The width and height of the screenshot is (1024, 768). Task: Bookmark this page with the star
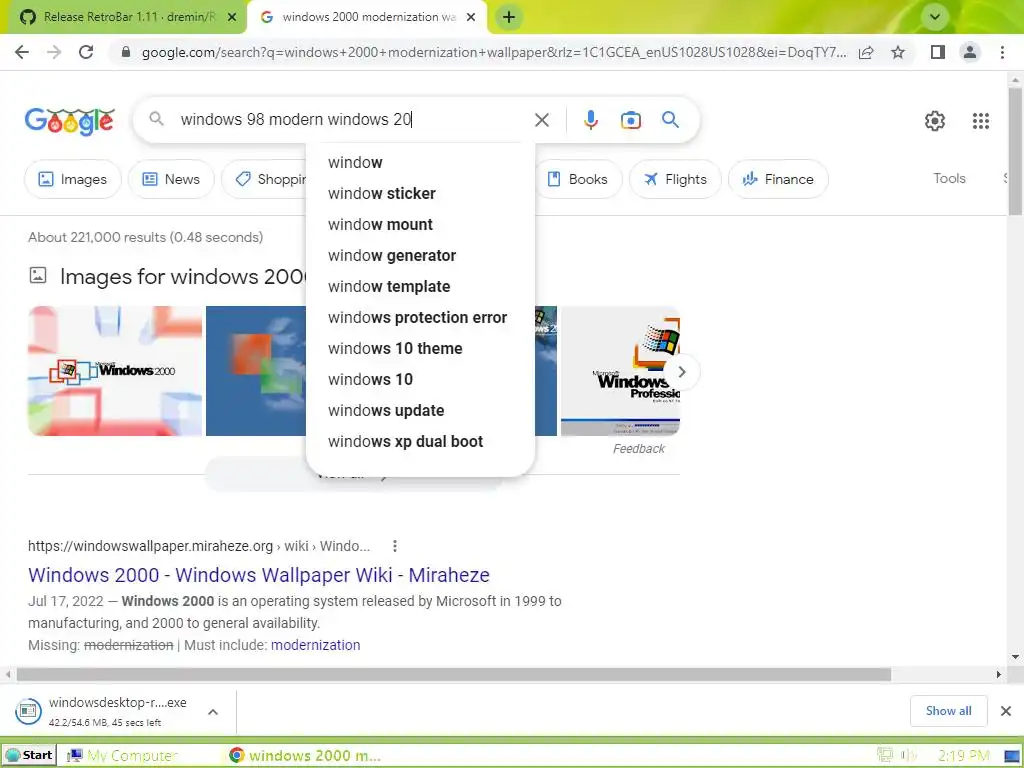point(898,52)
